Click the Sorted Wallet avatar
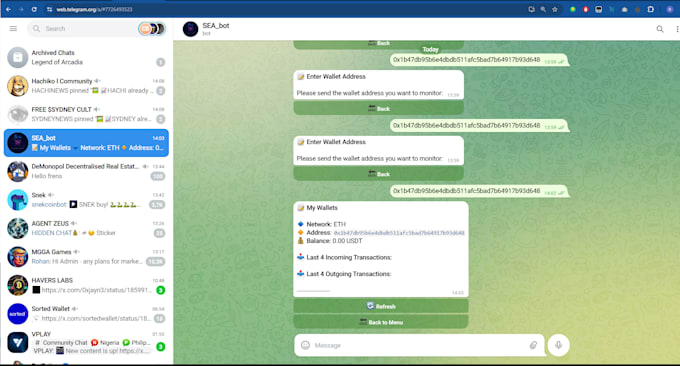The height and width of the screenshot is (366, 680). (18, 314)
